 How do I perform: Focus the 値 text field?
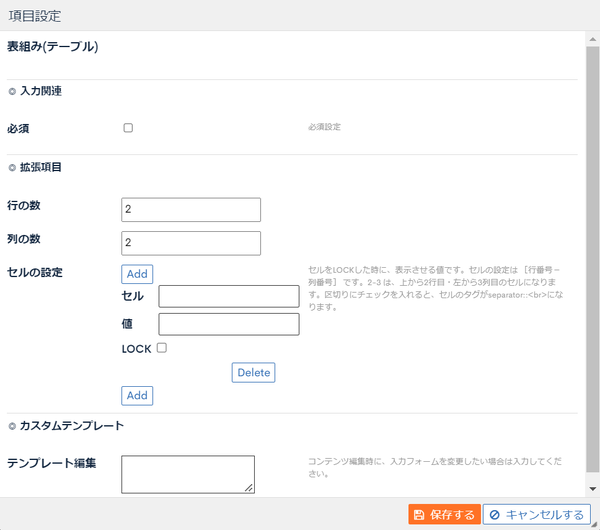tap(229, 325)
